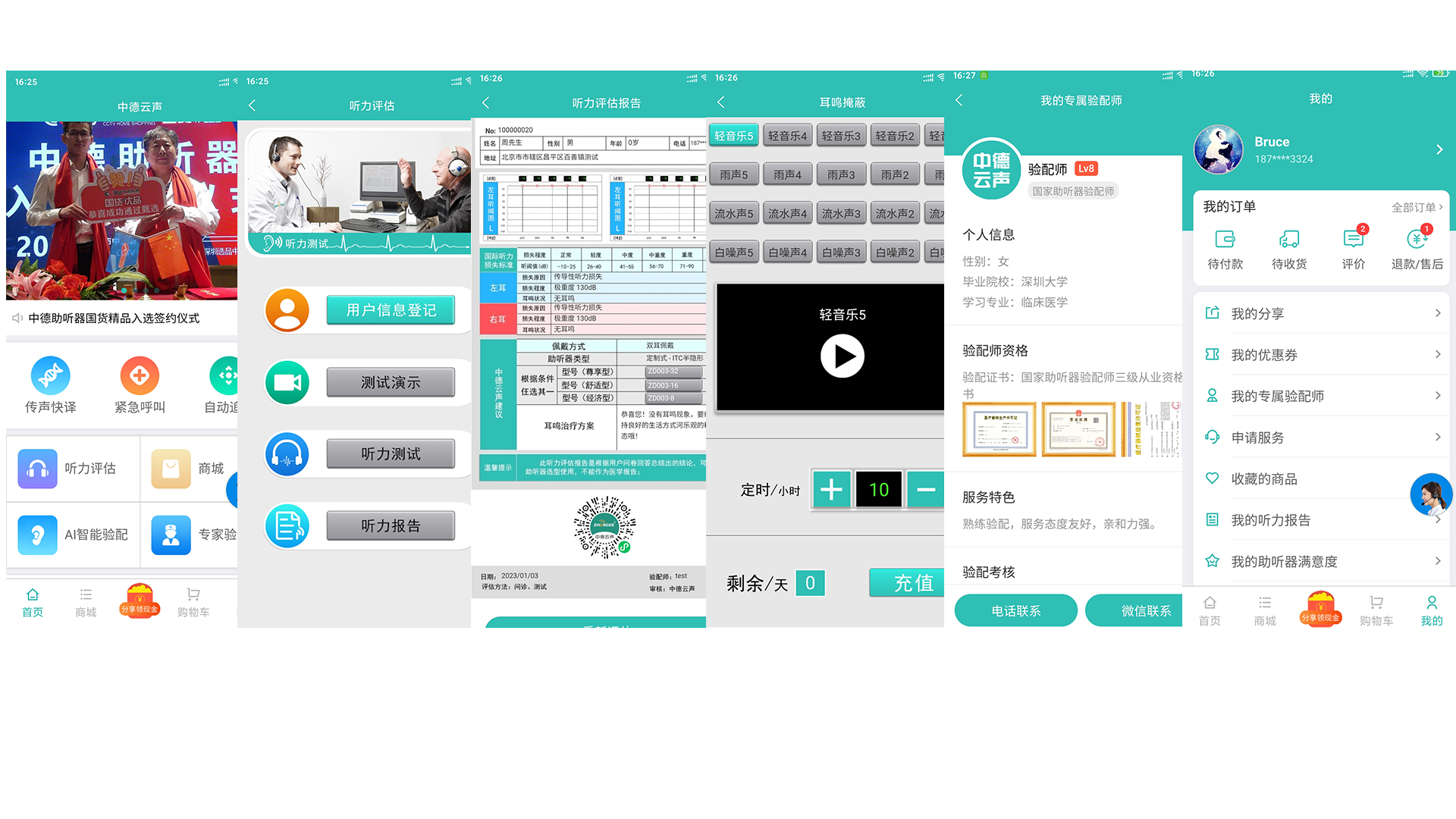Open 全部订单 all orders
This screenshot has width=1456, height=819.
1417,207
